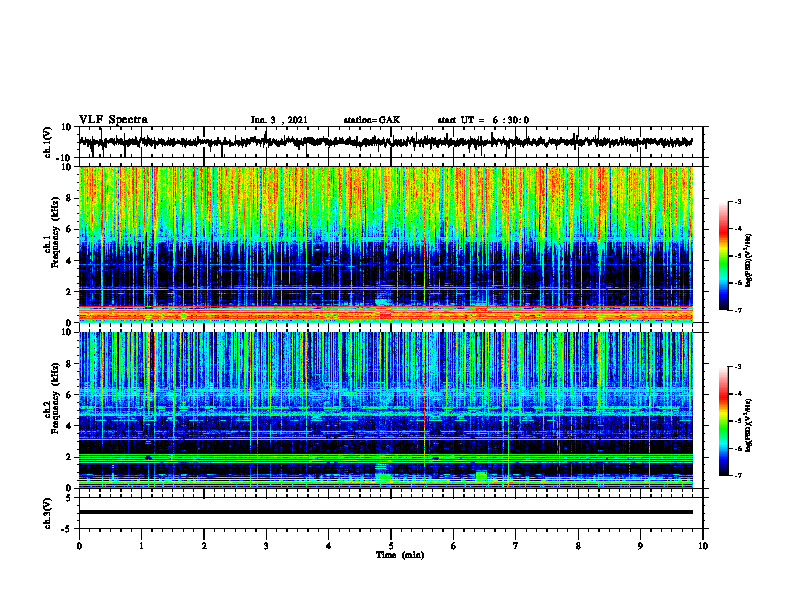Click the "4" kHz tick on ch.2 spectrogram
792x612 pixels.
point(69,426)
